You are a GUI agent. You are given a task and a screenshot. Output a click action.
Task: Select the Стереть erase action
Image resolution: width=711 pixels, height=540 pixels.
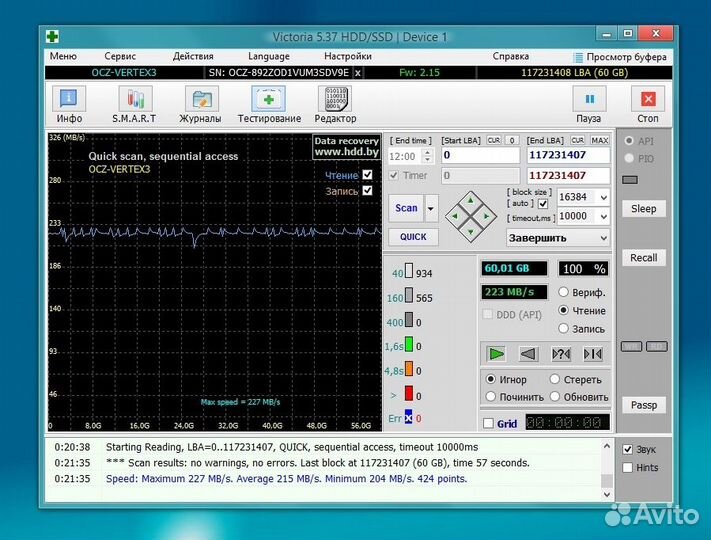[555, 379]
